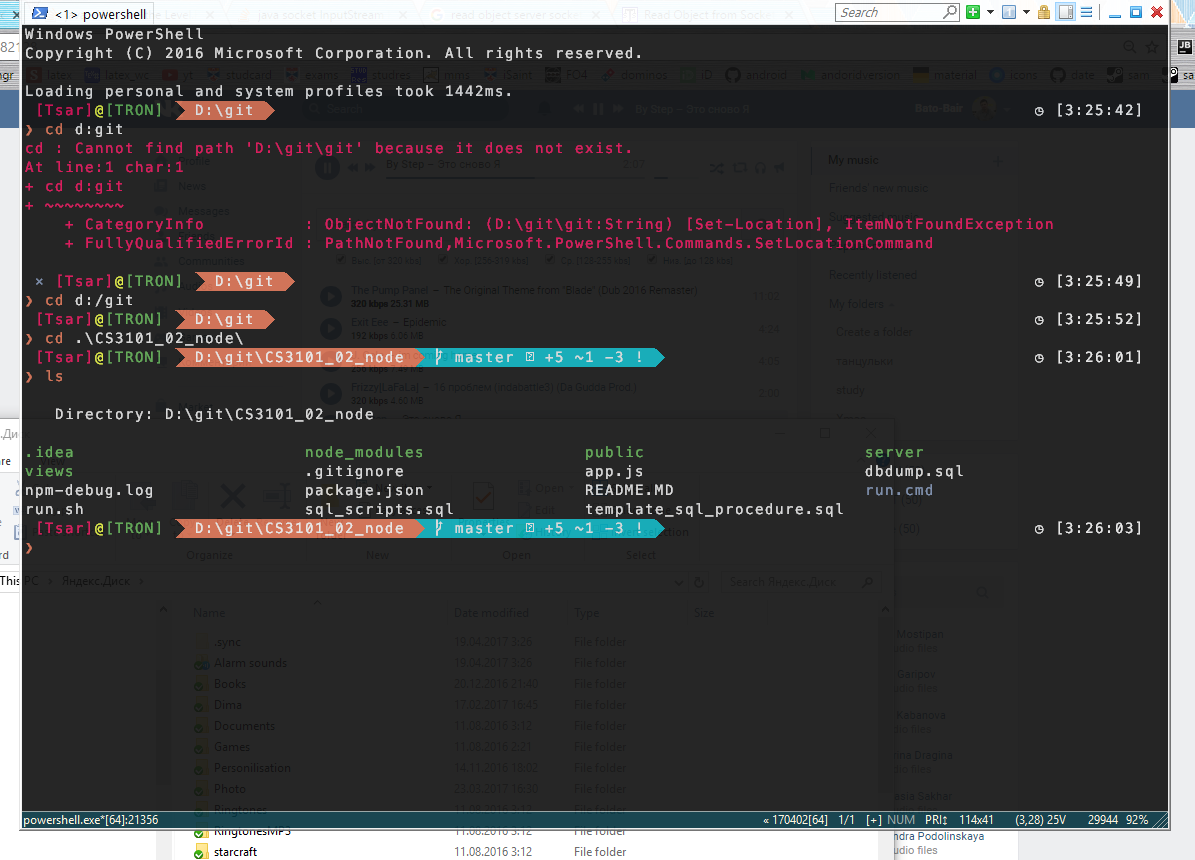Image resolution: width=1195 pixels, height=860 pixels.
Task: Click 'template_sql_procedure.sql' file name
Action: pyautogui.click(x=714, y=509)
